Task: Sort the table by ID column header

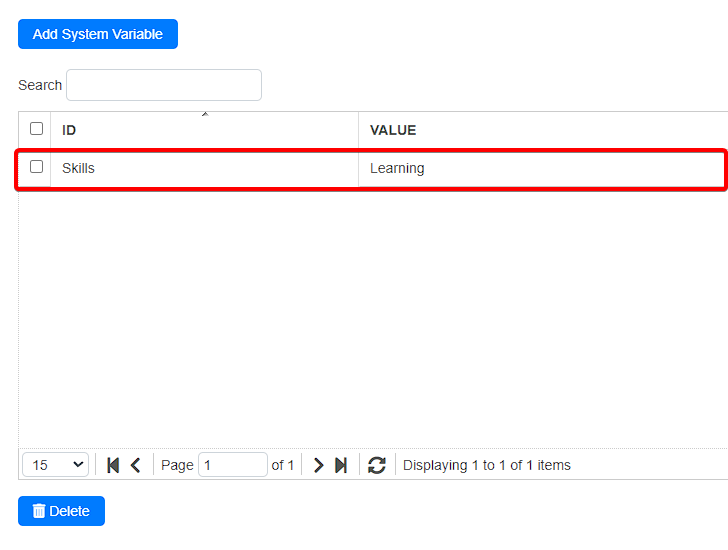Action: [x=69, y=130]
